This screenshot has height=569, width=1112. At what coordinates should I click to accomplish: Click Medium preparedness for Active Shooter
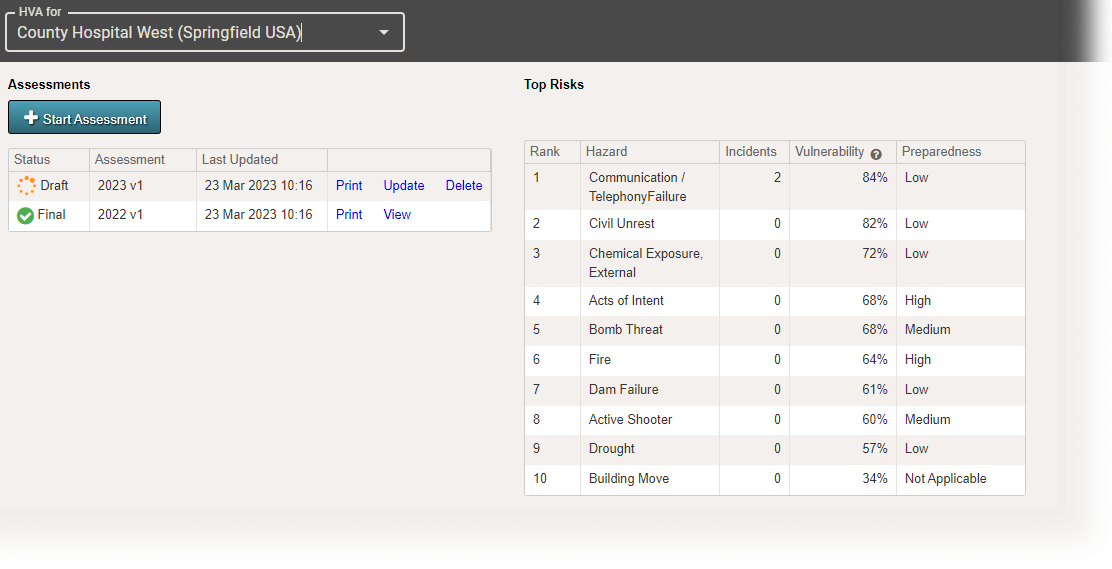[928, 419]
